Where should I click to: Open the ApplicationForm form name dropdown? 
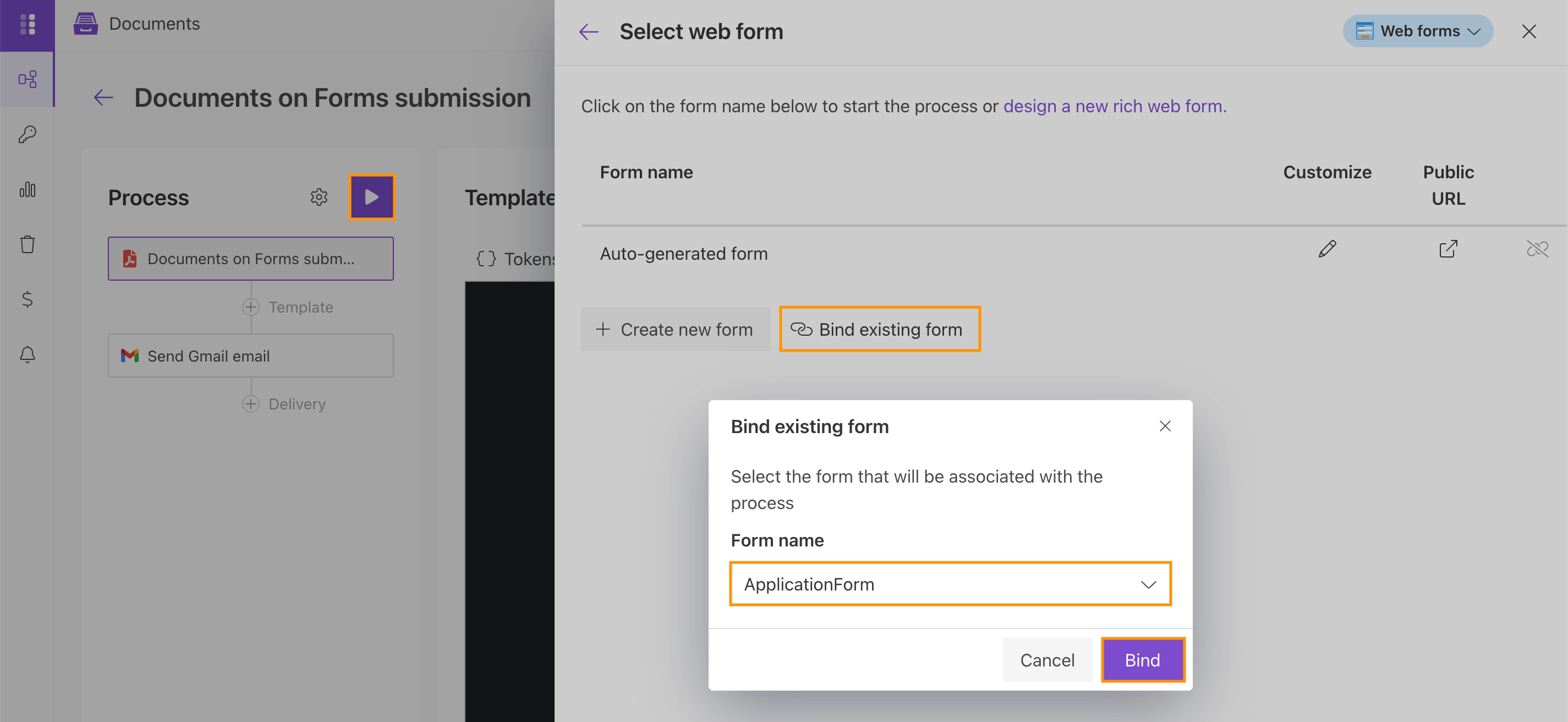pos(950,584)
